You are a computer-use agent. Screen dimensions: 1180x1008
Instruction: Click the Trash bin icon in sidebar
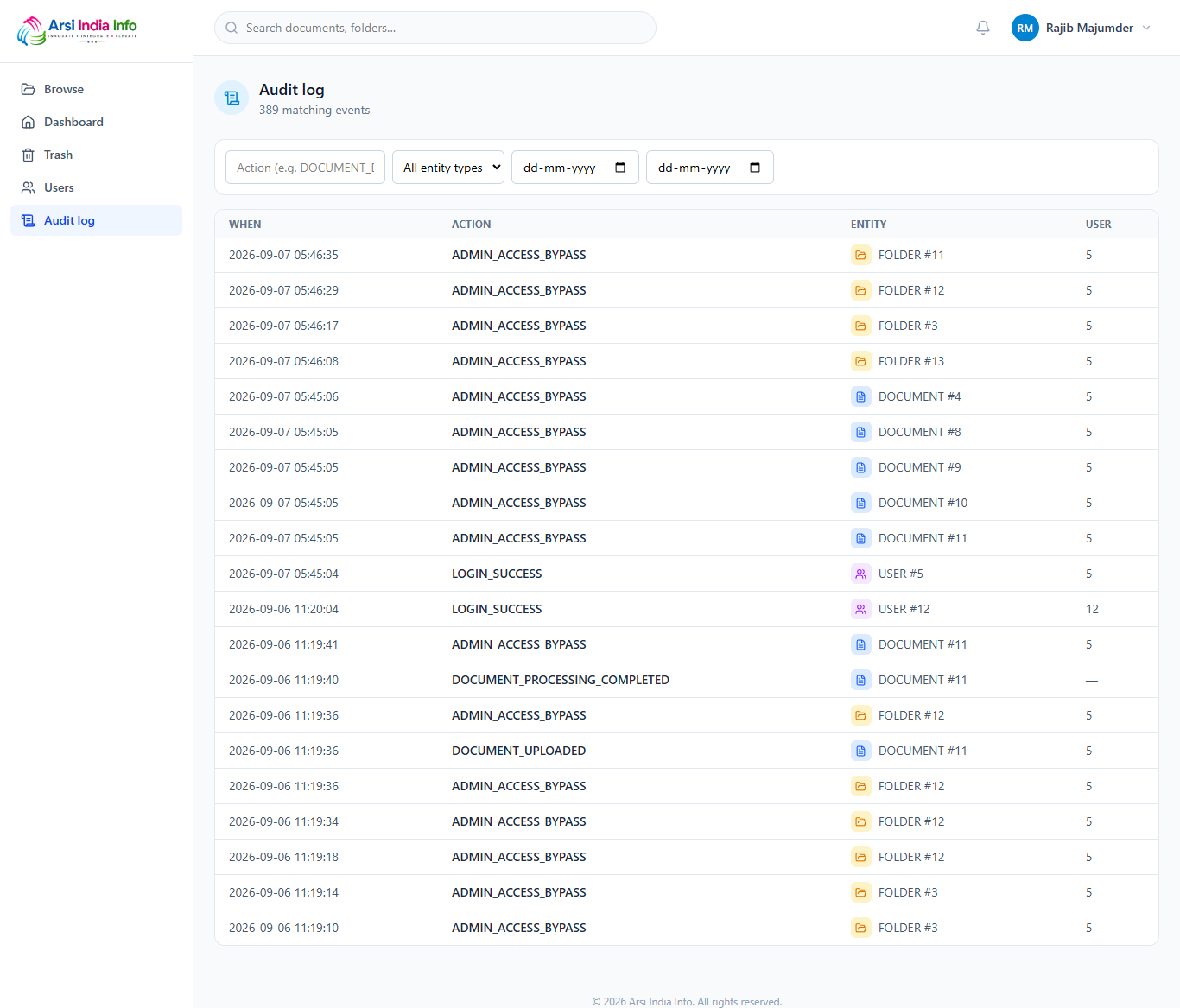point(29,155)
